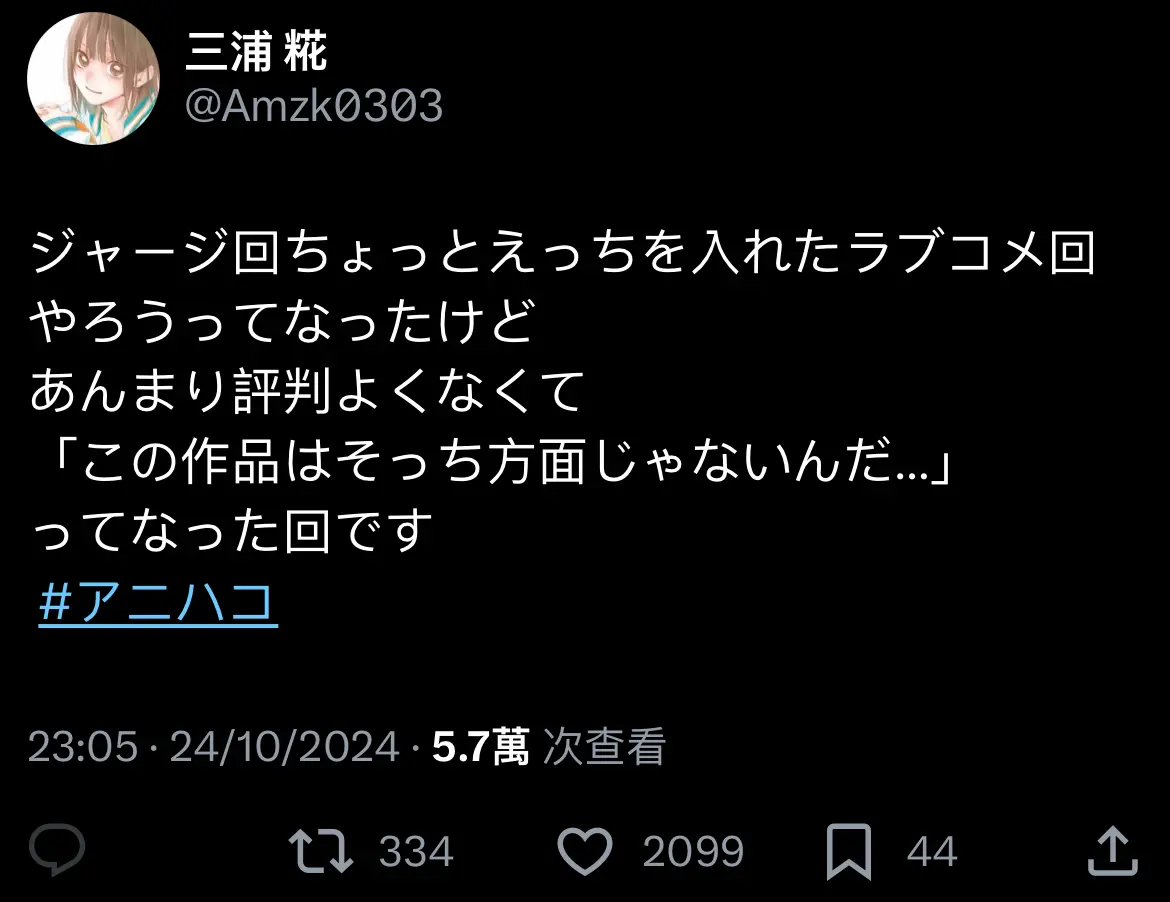Open the 三浦 糀 display name profile
This screenshot has height=902, width=1170.
(x=256, y=51)
